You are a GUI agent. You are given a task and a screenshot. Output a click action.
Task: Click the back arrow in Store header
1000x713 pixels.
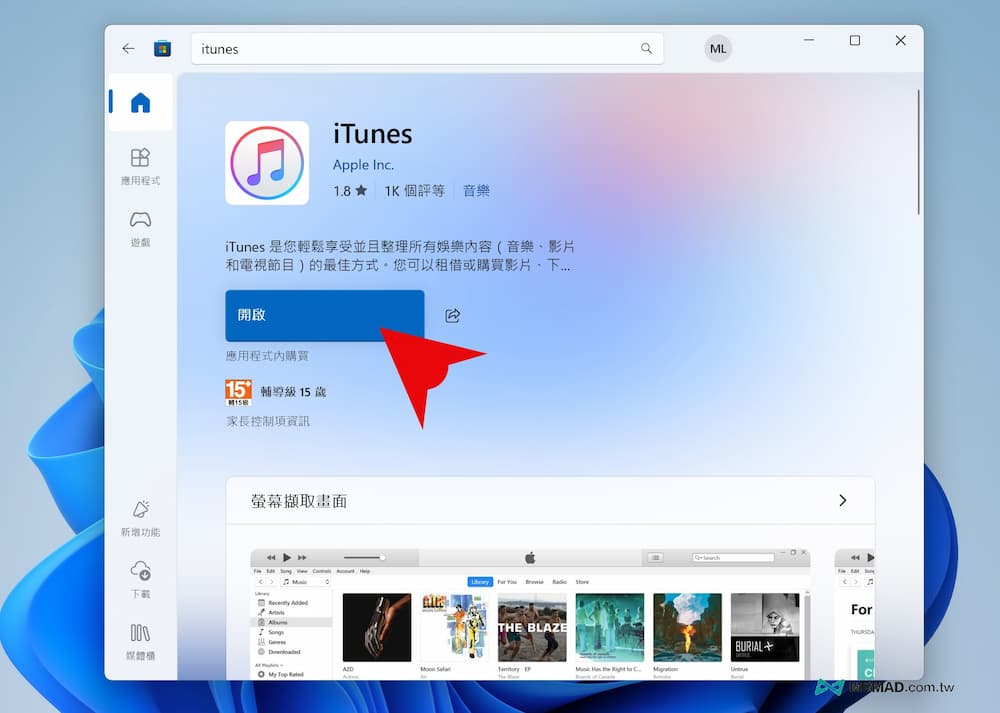[128, 48]
